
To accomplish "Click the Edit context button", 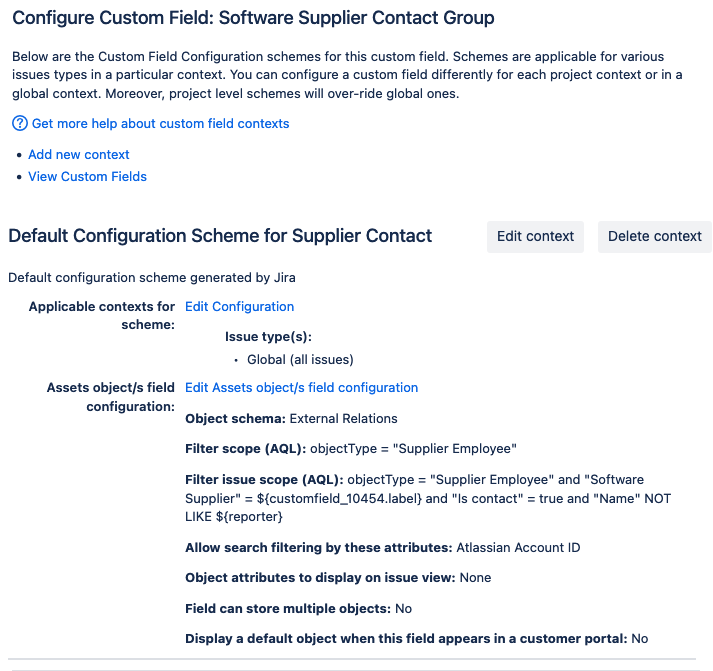I will point(535,236).
